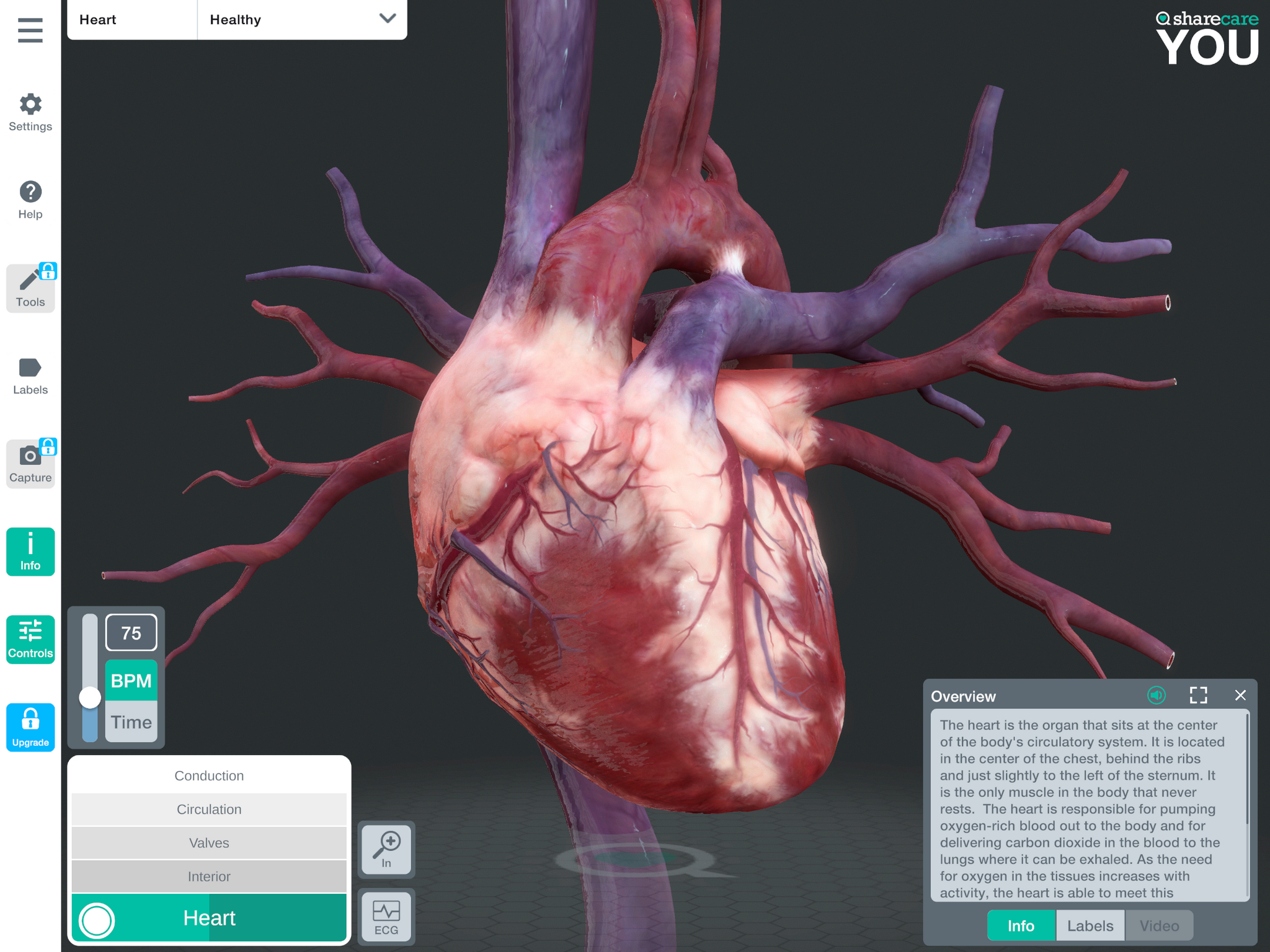Open the hamburger menu

click(30, 30)
